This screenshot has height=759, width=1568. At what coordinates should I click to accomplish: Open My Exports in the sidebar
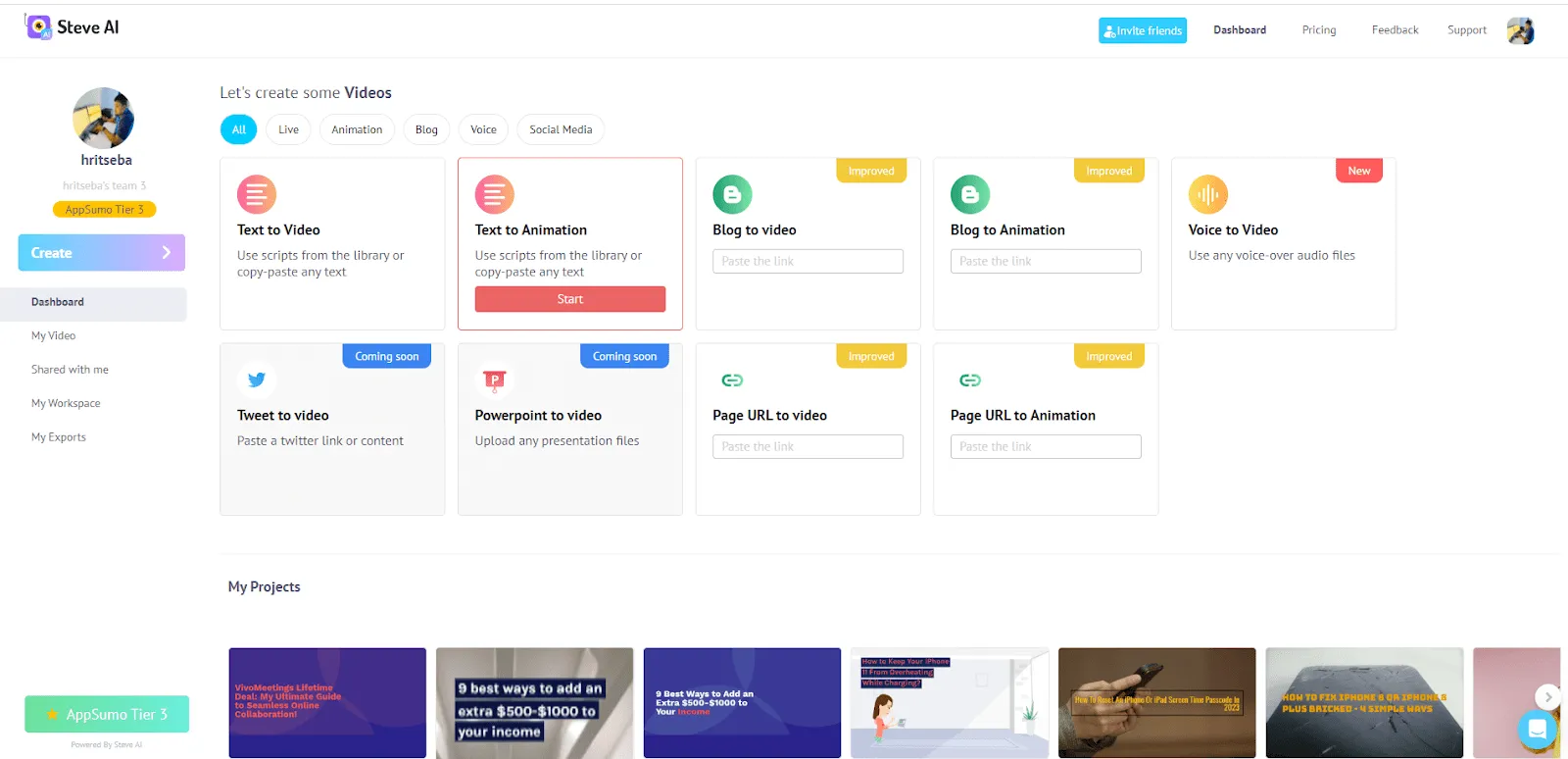click(x=59, y=437)
